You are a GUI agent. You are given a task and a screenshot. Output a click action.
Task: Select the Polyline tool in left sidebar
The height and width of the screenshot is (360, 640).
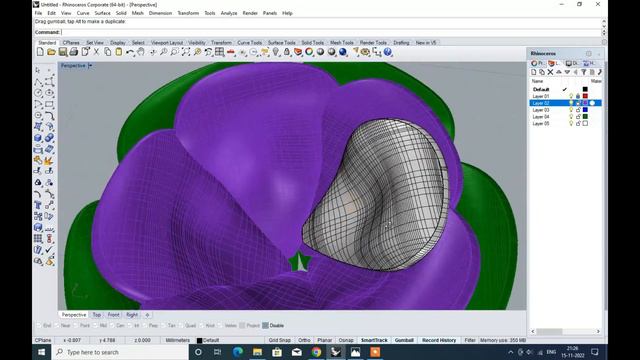point(38,82)
